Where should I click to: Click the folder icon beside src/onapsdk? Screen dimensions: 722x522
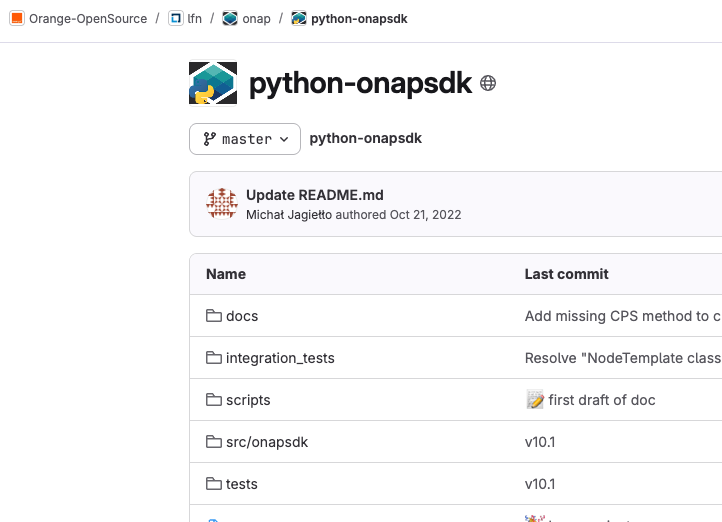tap(214, 442)
